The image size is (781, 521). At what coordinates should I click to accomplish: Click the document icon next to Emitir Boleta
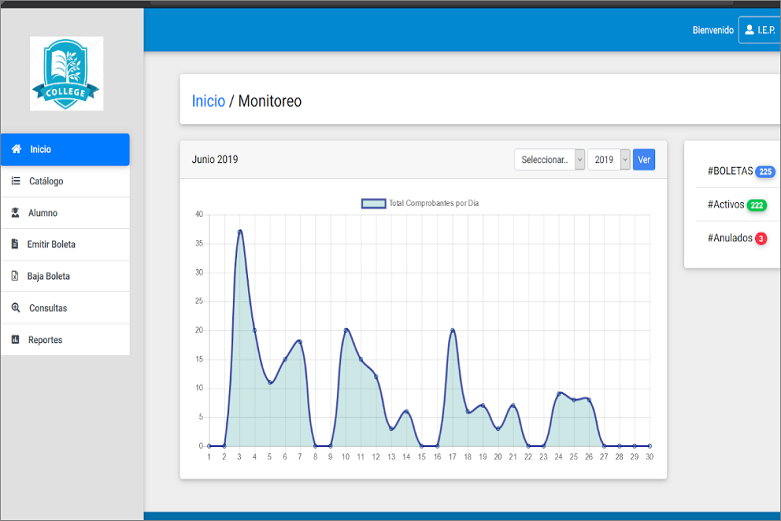pos(16,244)
